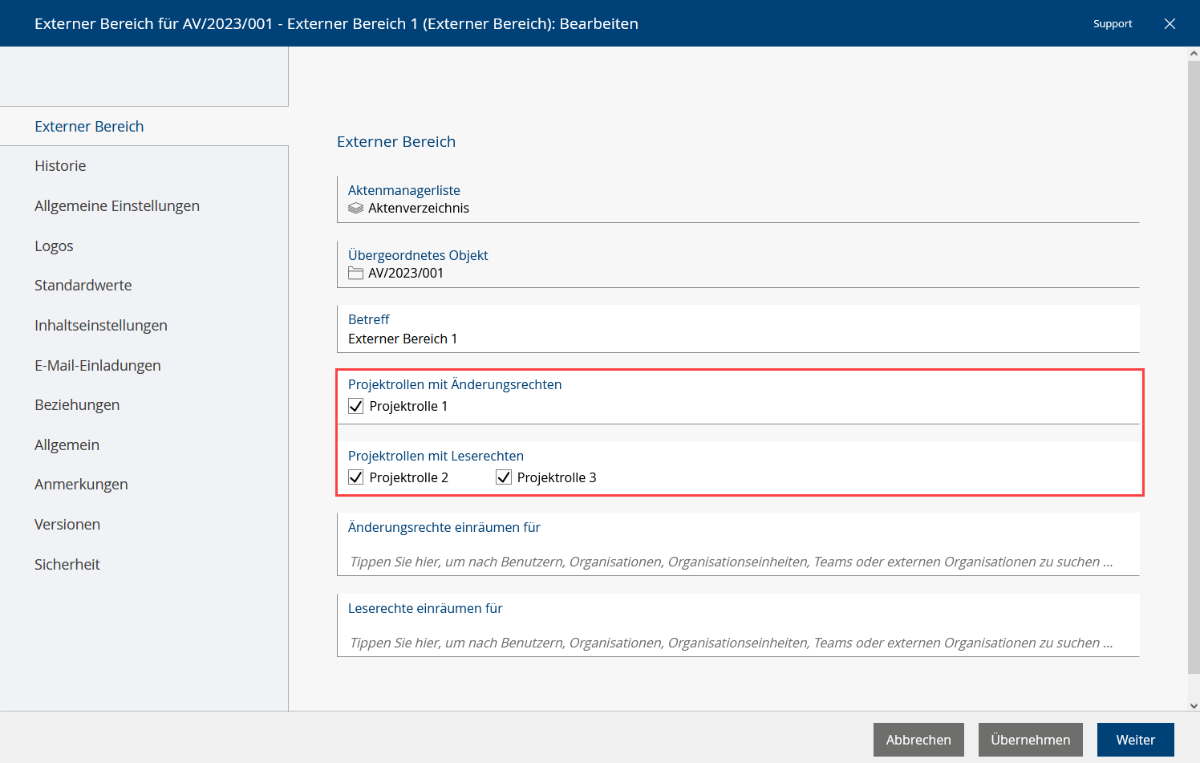The width and height of the screenshot is (1200, 763).
Task: Click the Weiter button
Action: pos(1135,740)
